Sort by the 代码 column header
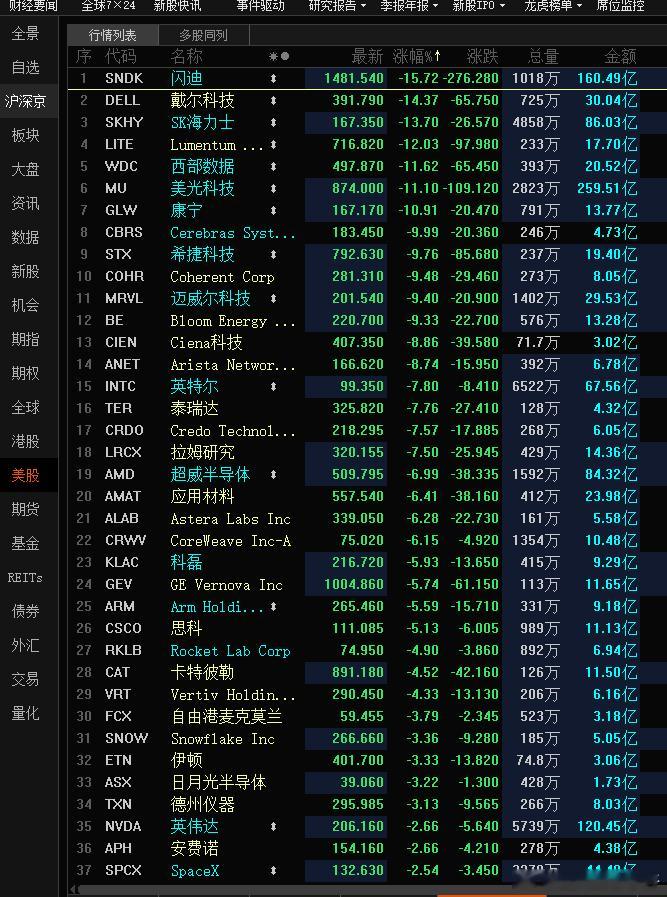This screenshot has width=667, height=897. [121, 56]
